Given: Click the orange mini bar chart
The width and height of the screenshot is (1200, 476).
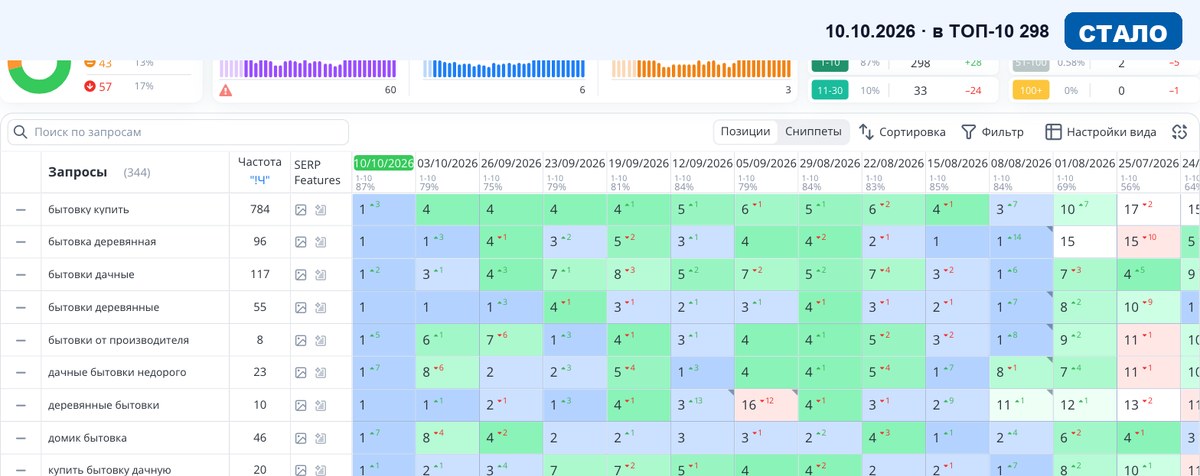Looking at the screenshot, I should coord(701,67).
